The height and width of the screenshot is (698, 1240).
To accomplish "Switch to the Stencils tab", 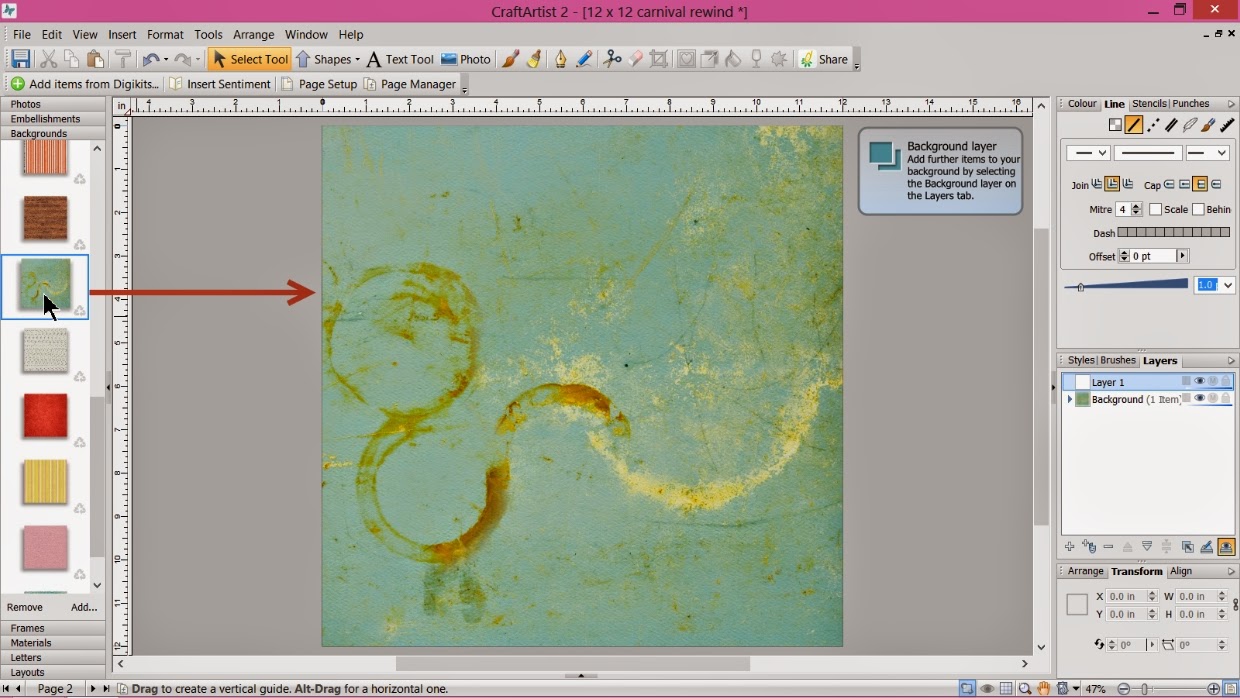I will pos(1149,104).
